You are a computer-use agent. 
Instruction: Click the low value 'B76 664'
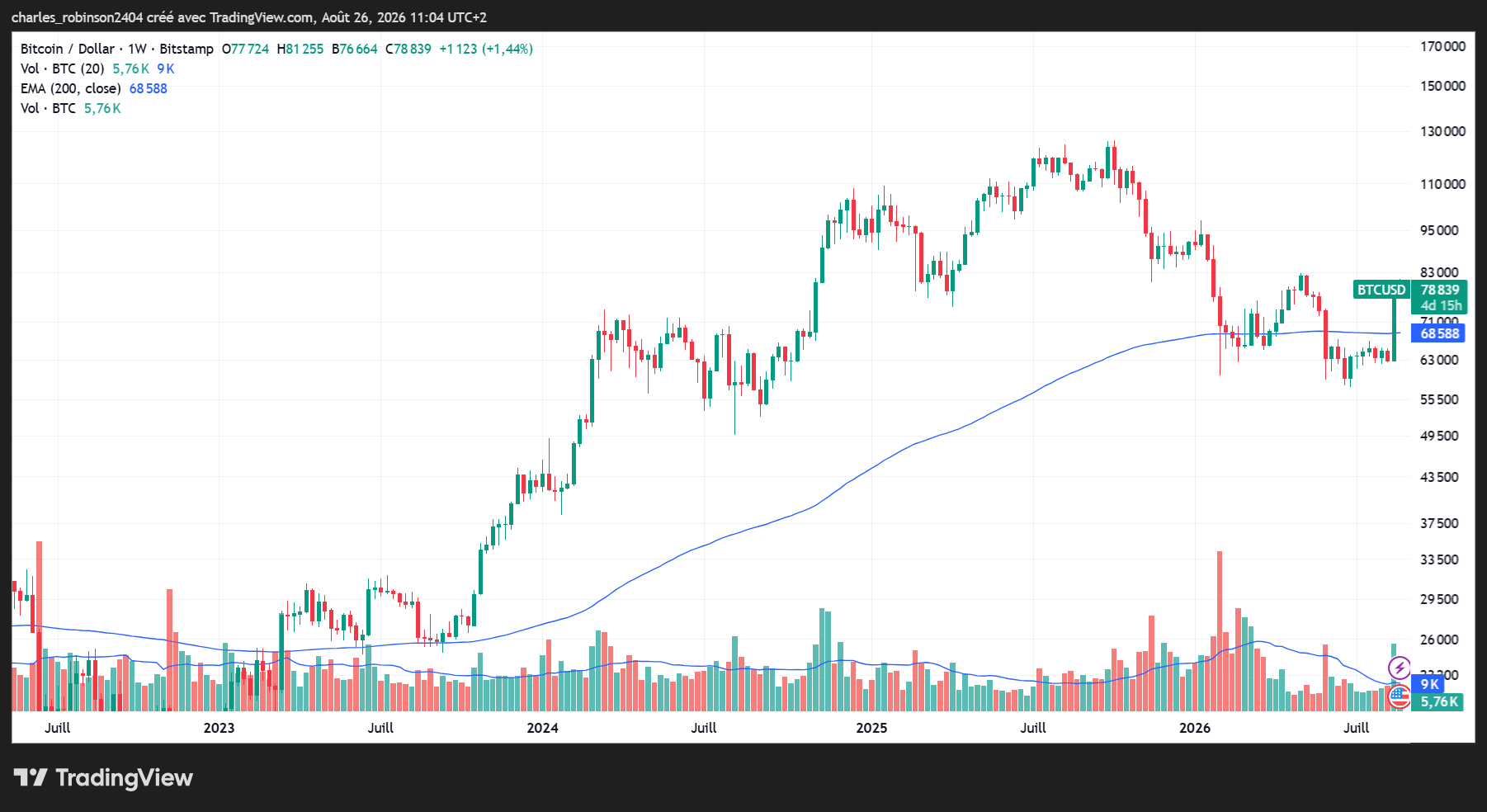pyautogui.click(x=354, y=49)
